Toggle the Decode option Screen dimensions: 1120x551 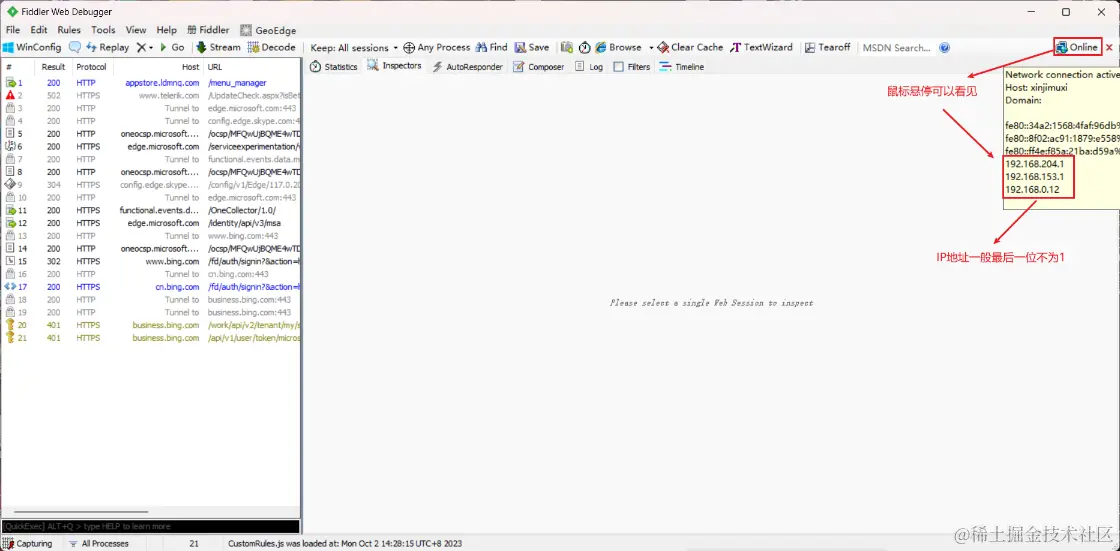[271, 47]
